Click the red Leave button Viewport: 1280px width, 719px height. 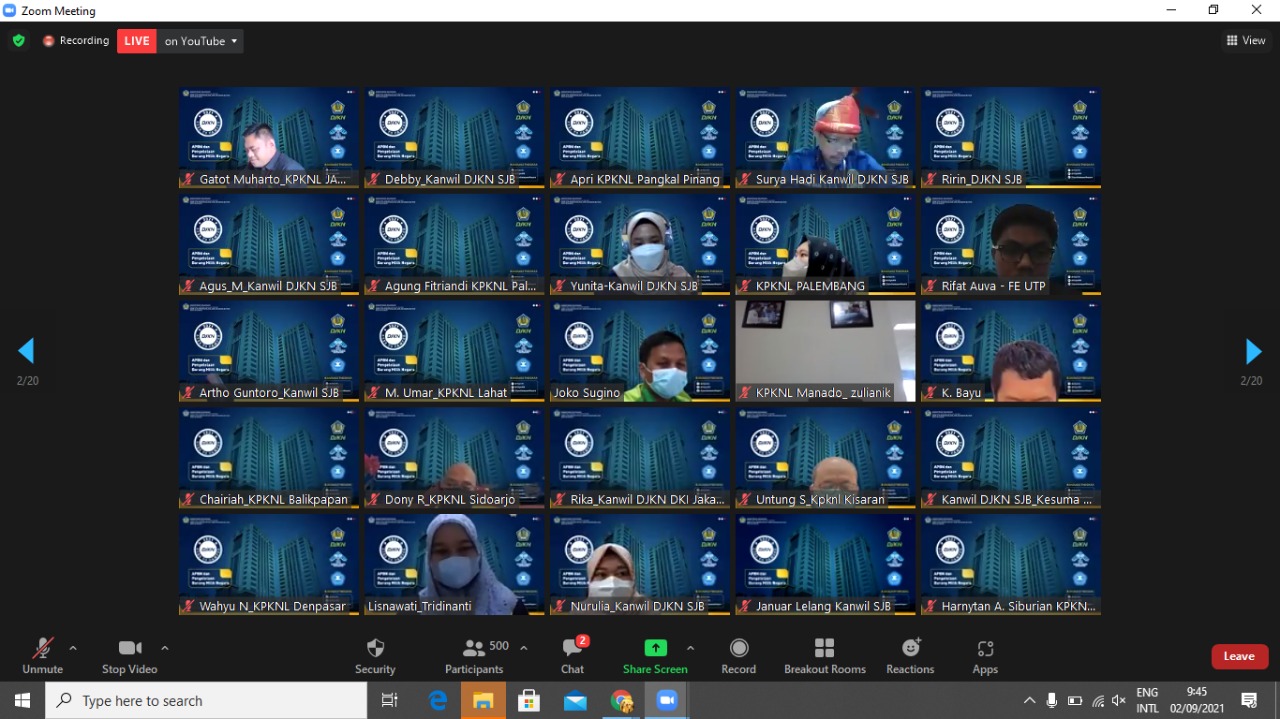click(x=1239, y=656)
